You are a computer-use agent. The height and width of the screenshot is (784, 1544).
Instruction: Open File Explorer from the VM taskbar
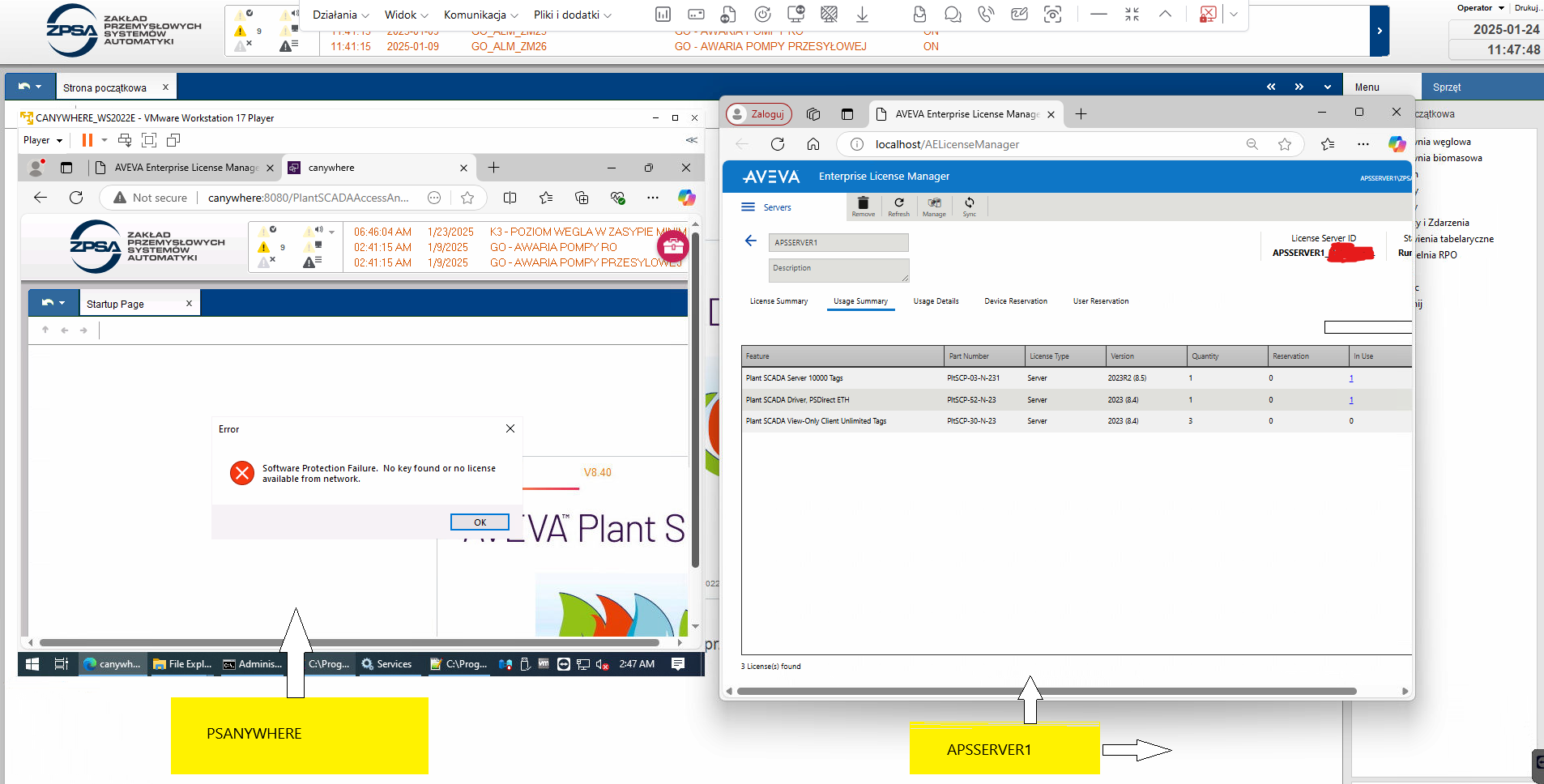click(182, 664)
